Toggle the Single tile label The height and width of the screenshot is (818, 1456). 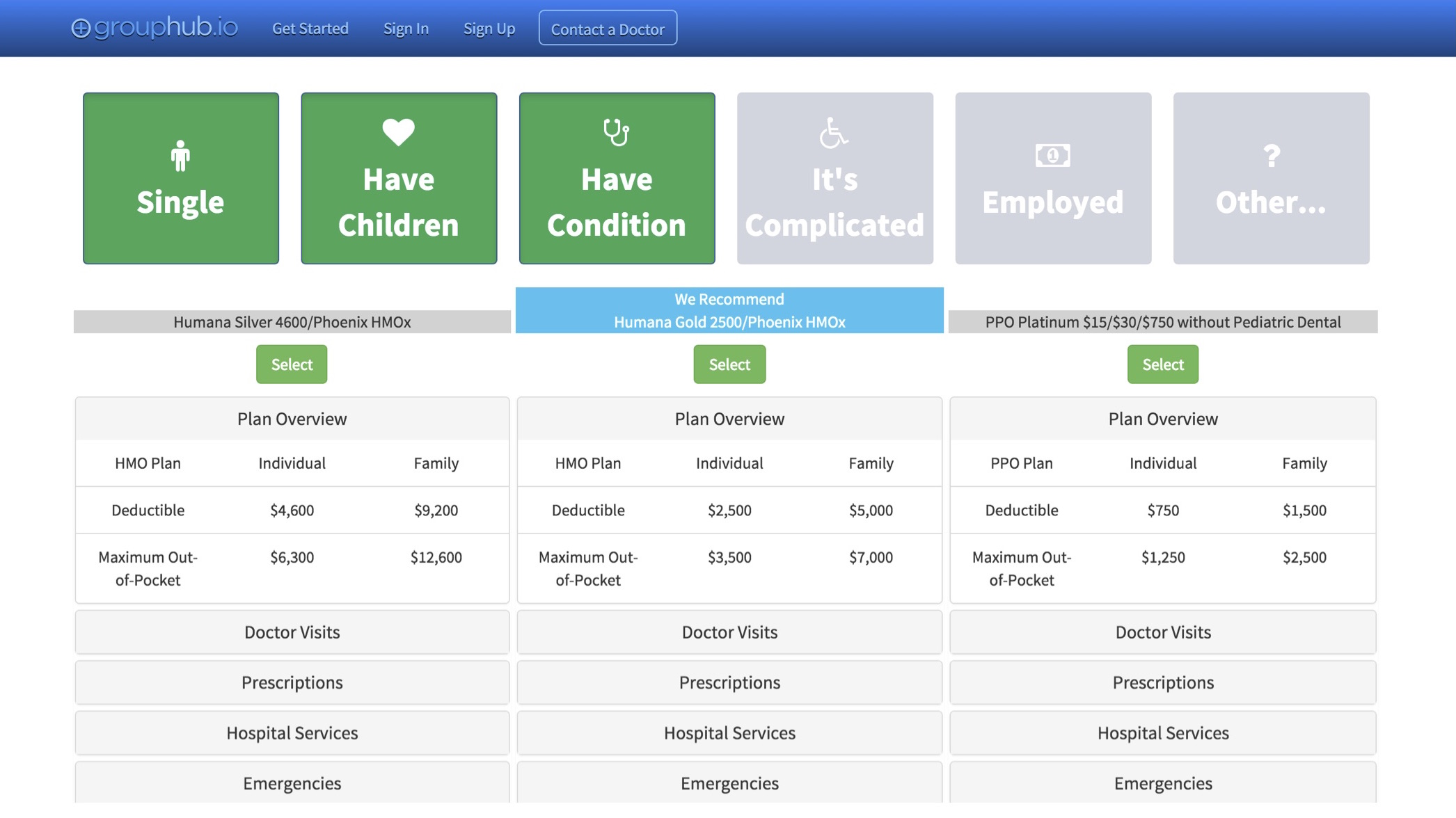coord(180,202)
